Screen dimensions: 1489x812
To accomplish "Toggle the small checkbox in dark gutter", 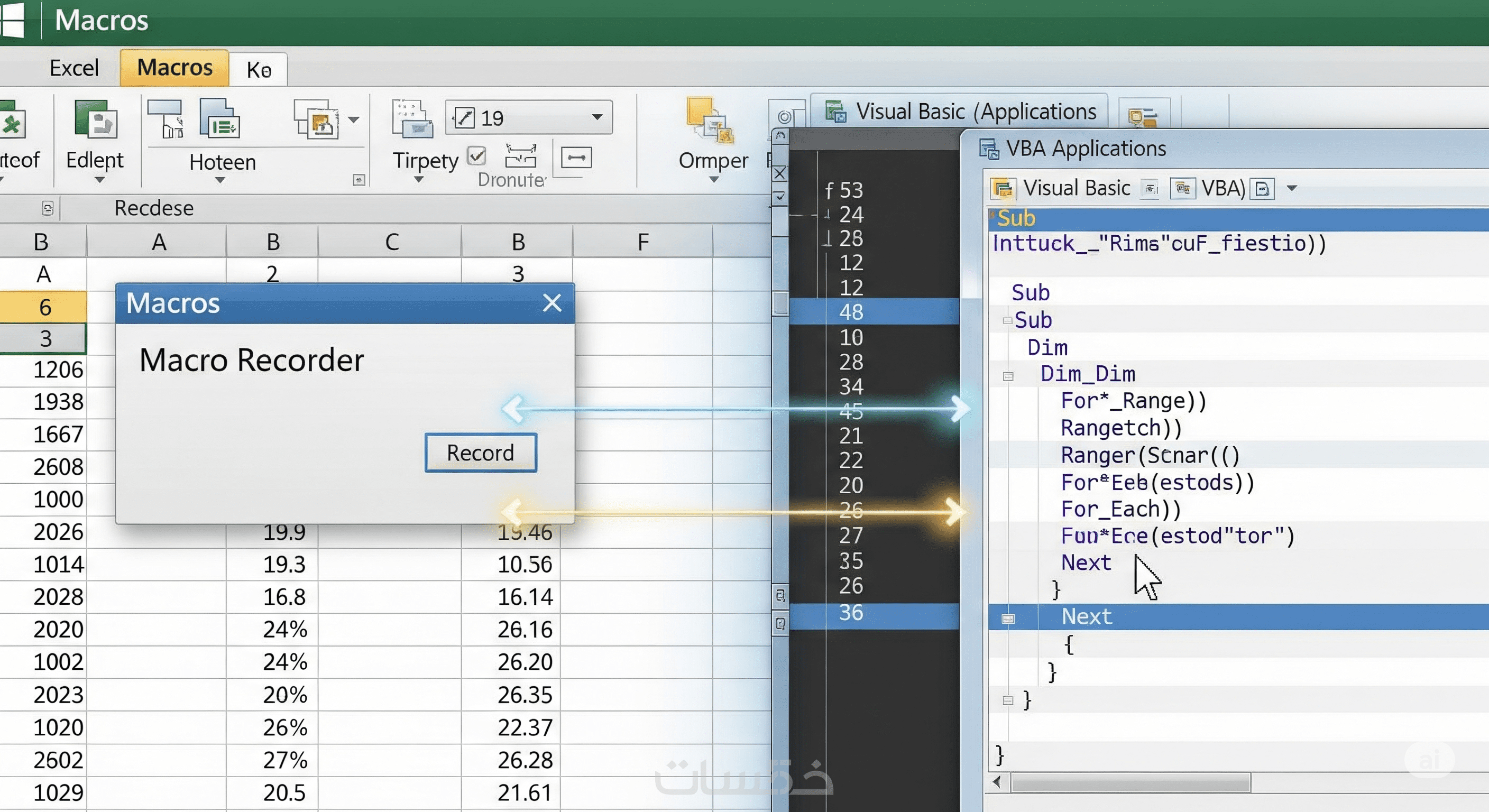I will (780, 197).
